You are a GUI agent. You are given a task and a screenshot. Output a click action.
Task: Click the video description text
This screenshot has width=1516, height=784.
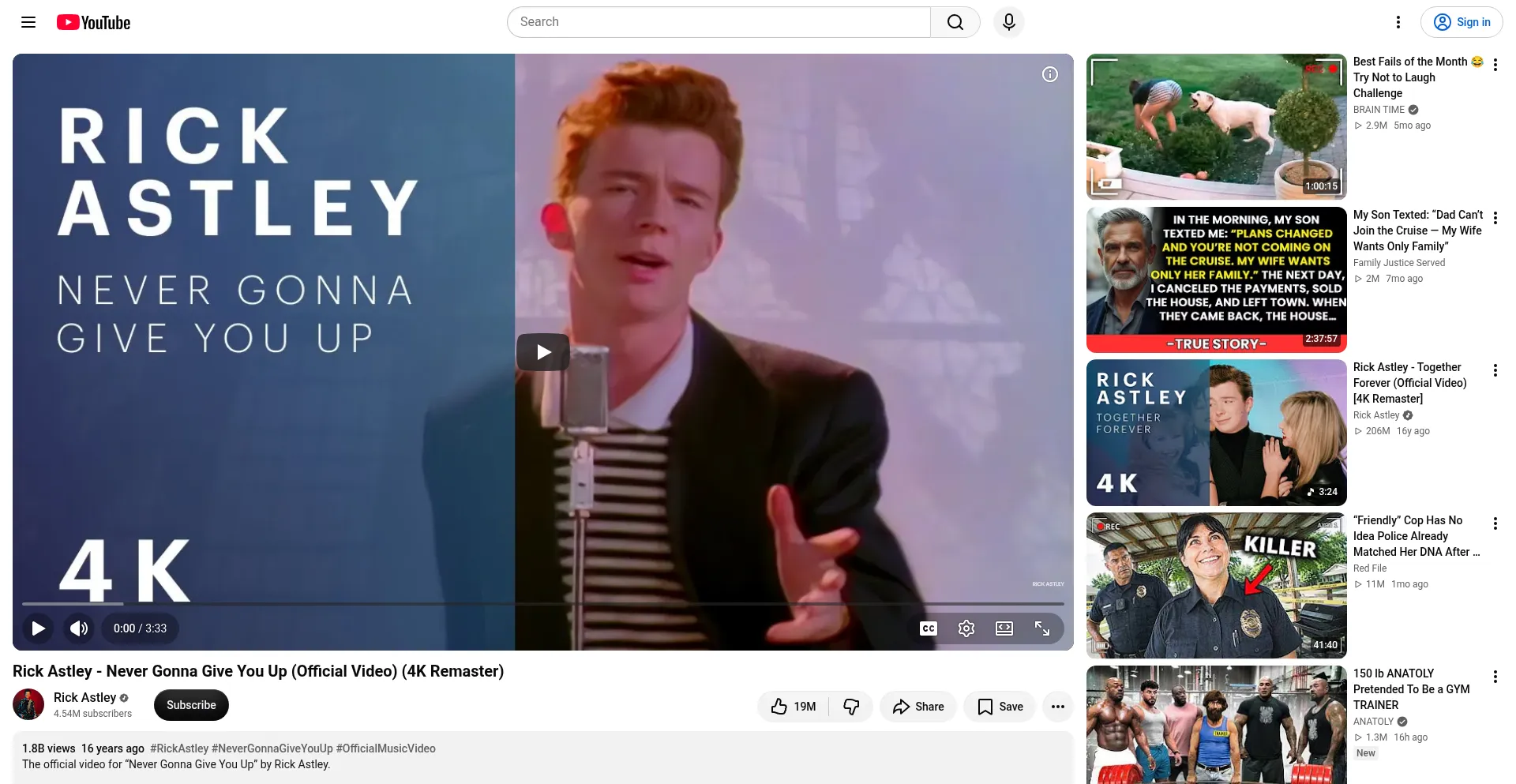point(176,764)
